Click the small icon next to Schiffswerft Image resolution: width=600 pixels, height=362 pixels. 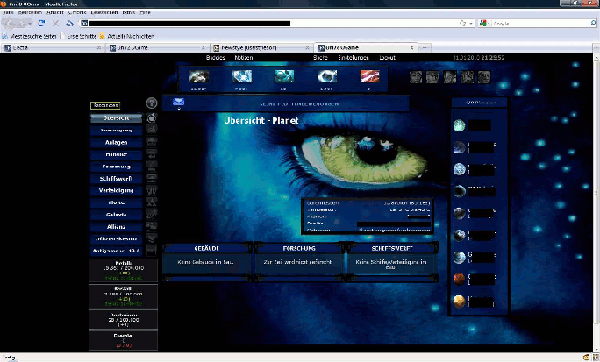pyautogui.click(x=152, y=179)
